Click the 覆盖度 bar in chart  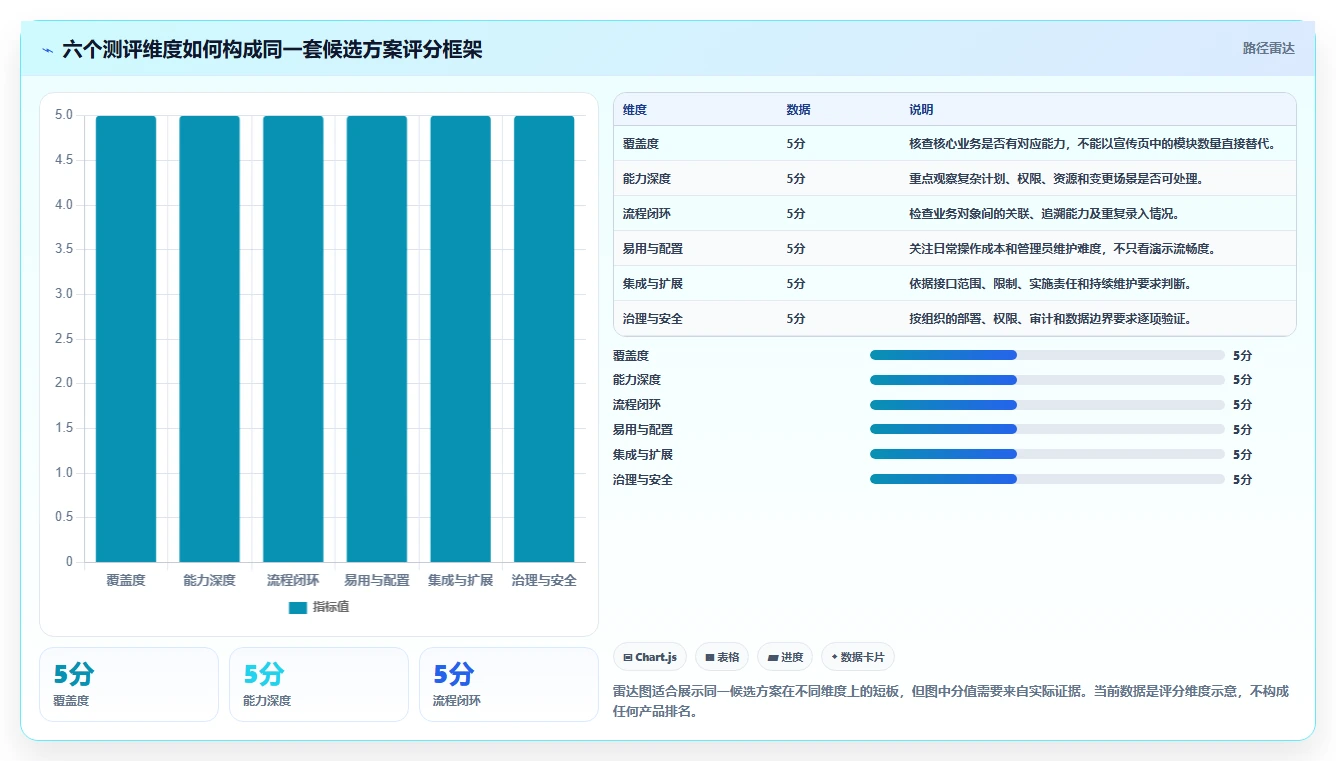click(126, 339)
